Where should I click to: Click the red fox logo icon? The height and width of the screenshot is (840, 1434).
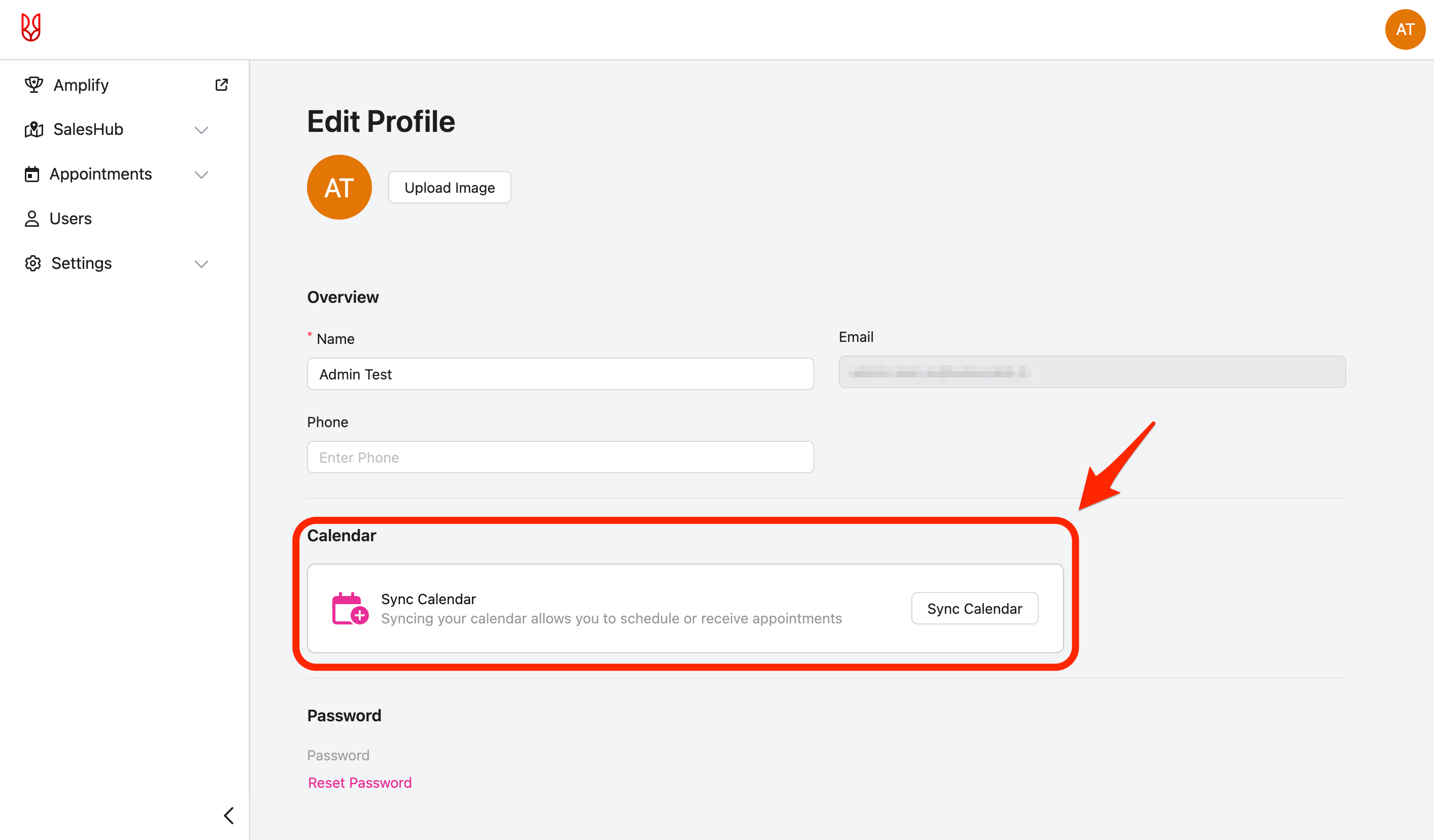(x=31, y=27)
